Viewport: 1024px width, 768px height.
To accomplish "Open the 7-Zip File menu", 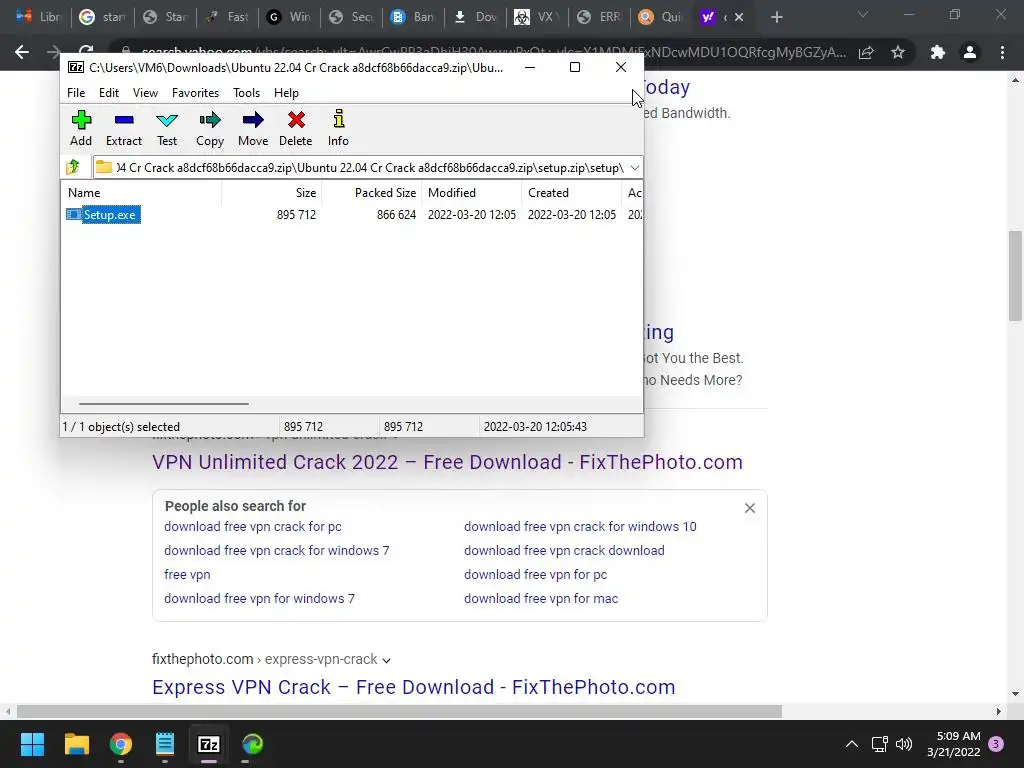I will click(76, 93).
